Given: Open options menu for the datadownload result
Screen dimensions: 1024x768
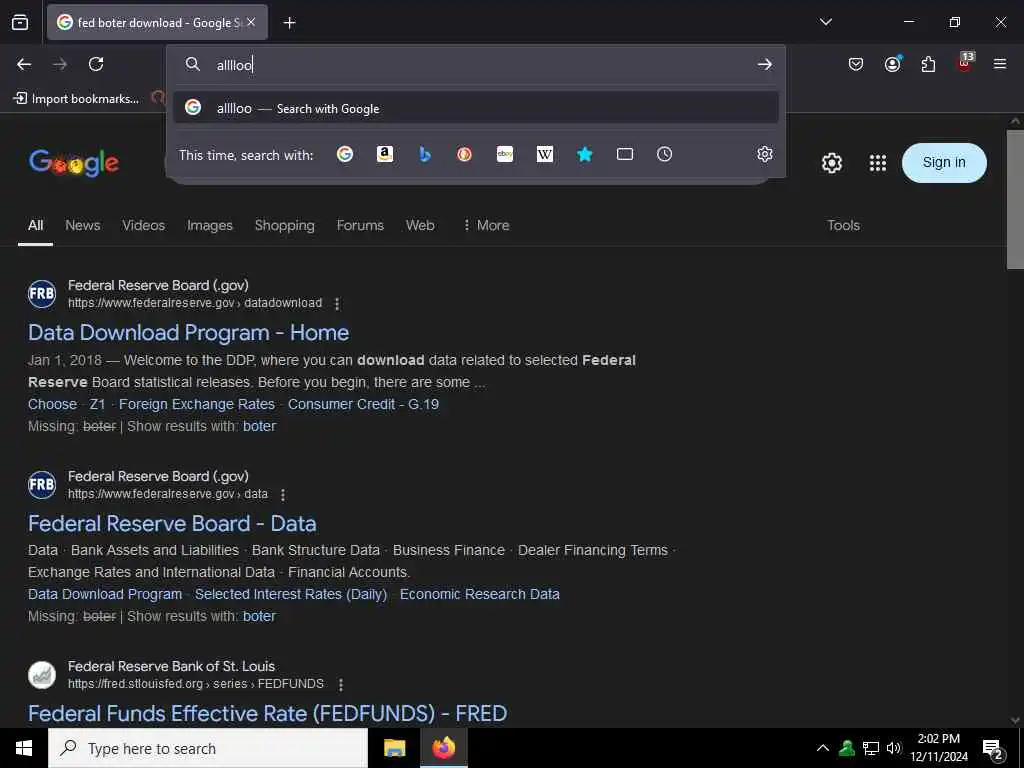Looking at the screenshot, I should click(337, 304).
